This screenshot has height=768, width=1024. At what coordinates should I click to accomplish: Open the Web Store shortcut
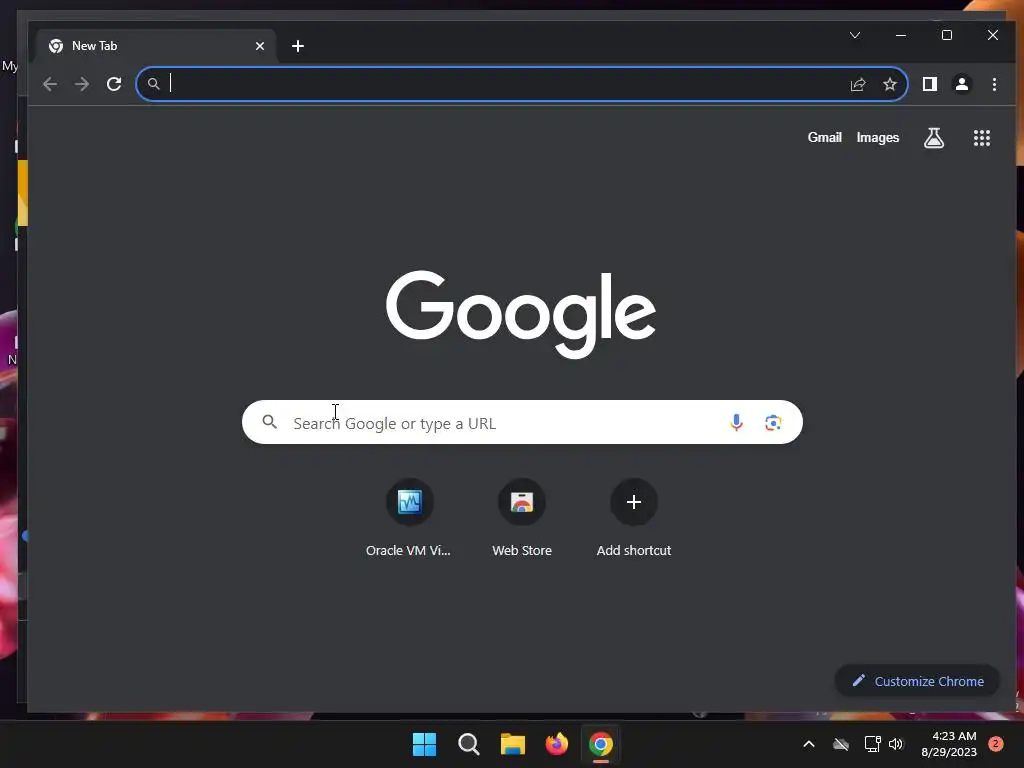522,519
